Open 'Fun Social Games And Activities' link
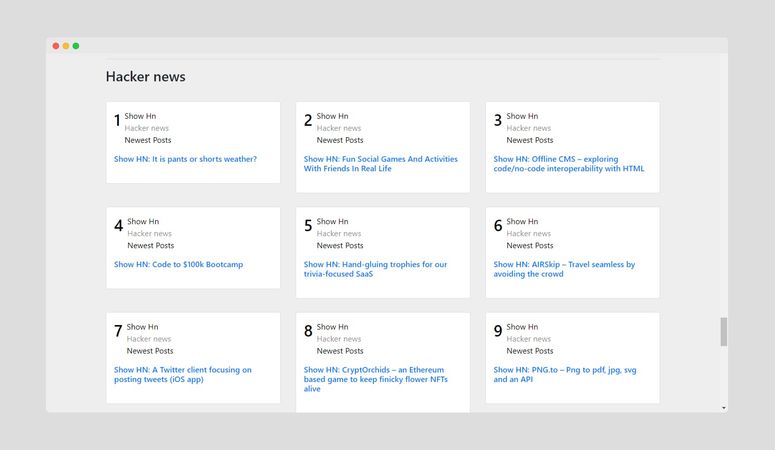The height and width of the screenshot is (450, 775). [381, 164]
